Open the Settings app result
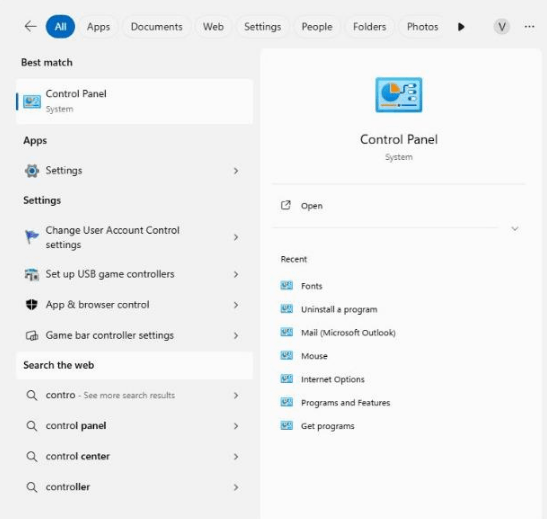The height and width of the screenshot is (519, 547). 134,171
